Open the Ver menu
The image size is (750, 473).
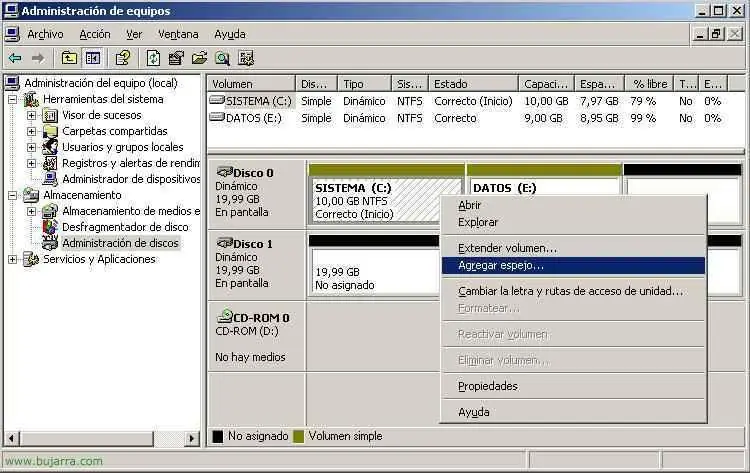click(x=134, y=34)
